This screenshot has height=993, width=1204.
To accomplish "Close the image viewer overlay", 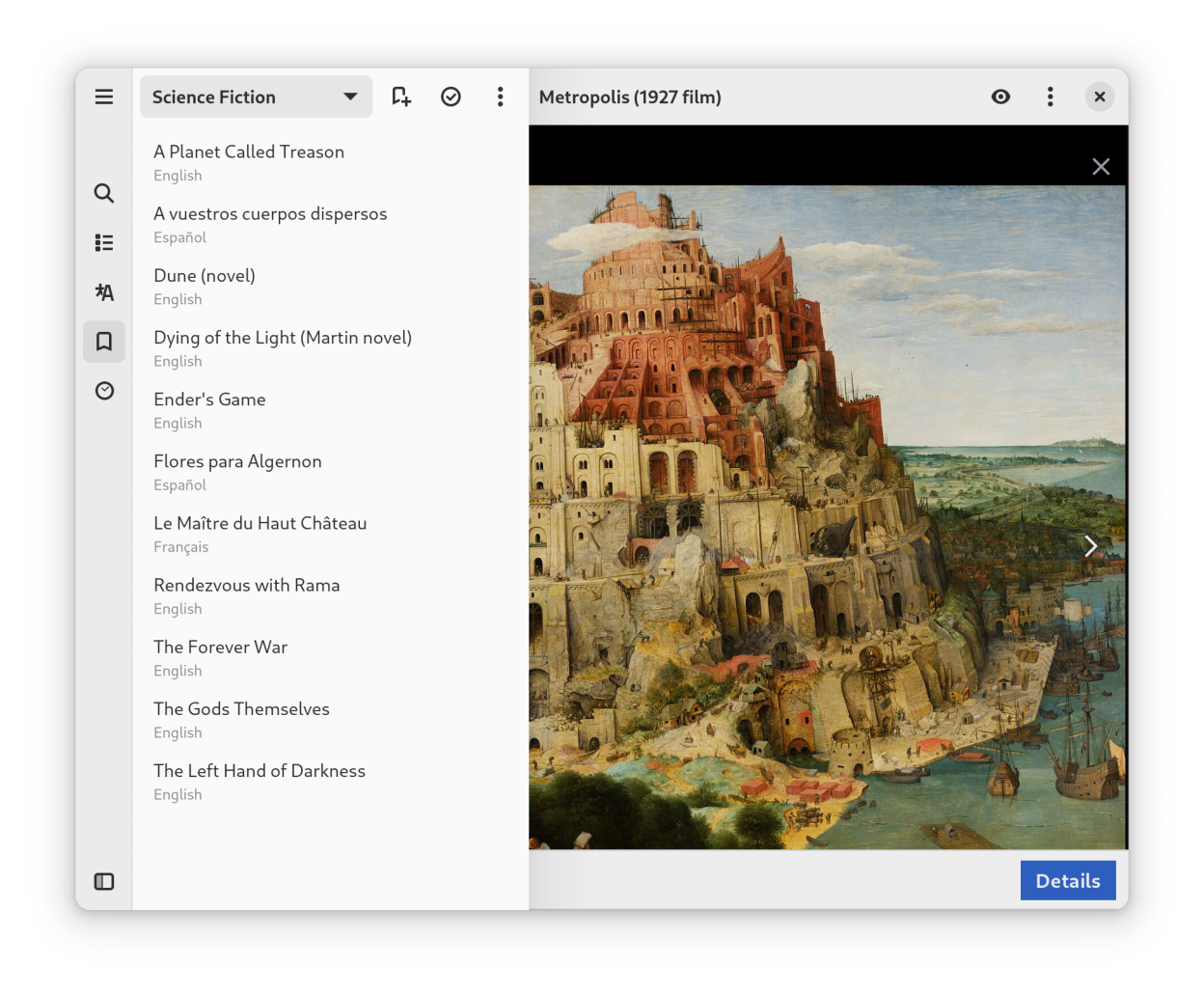I will tap(1100, 167).
